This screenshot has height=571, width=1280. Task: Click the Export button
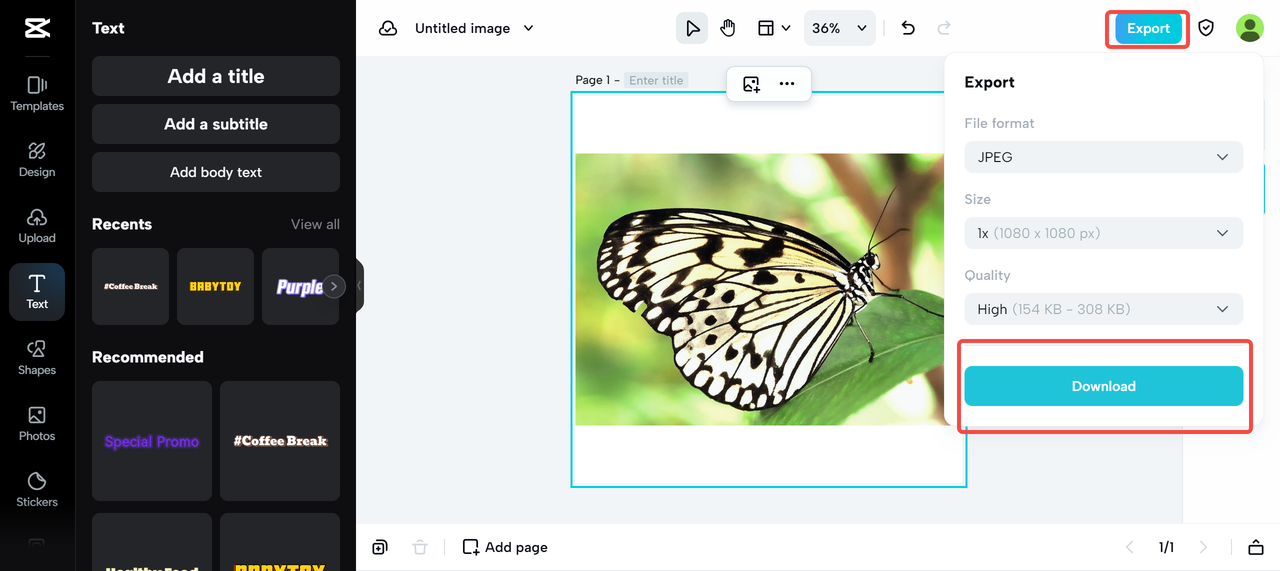pos(1148,28)
